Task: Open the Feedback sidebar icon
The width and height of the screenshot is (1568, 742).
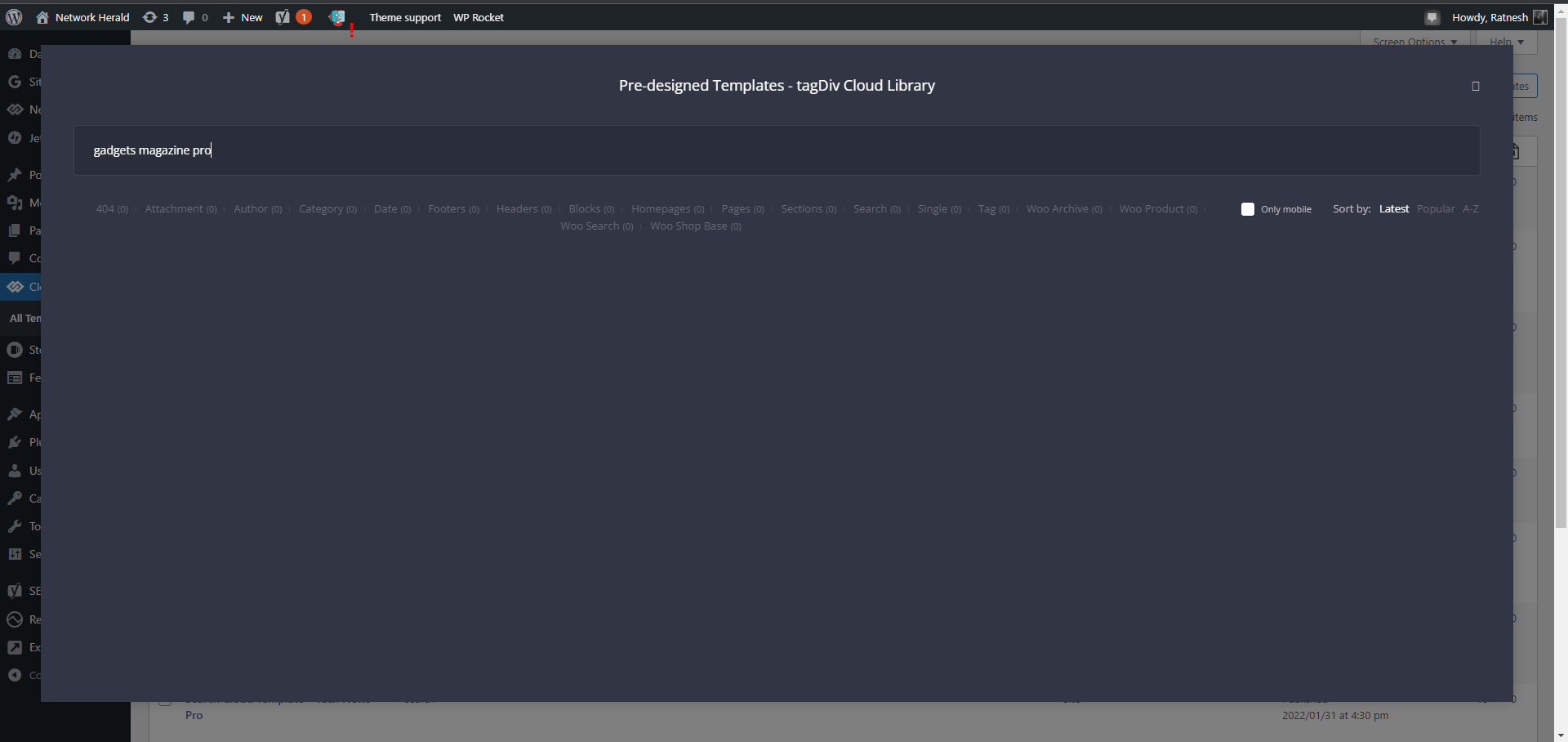Action: pyautogui.click(x=15, y=378)
